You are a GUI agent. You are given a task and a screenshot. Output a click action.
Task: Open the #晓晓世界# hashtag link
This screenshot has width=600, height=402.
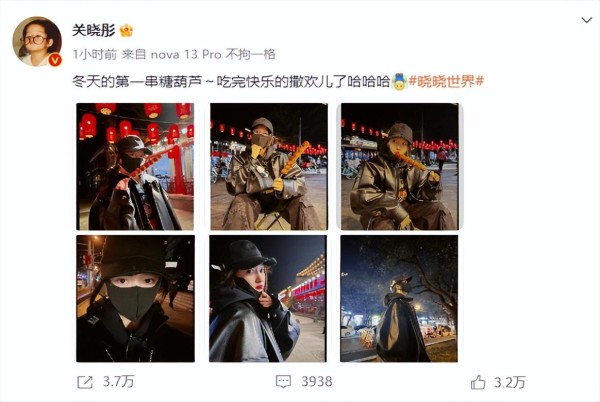(x=446, y=81)
